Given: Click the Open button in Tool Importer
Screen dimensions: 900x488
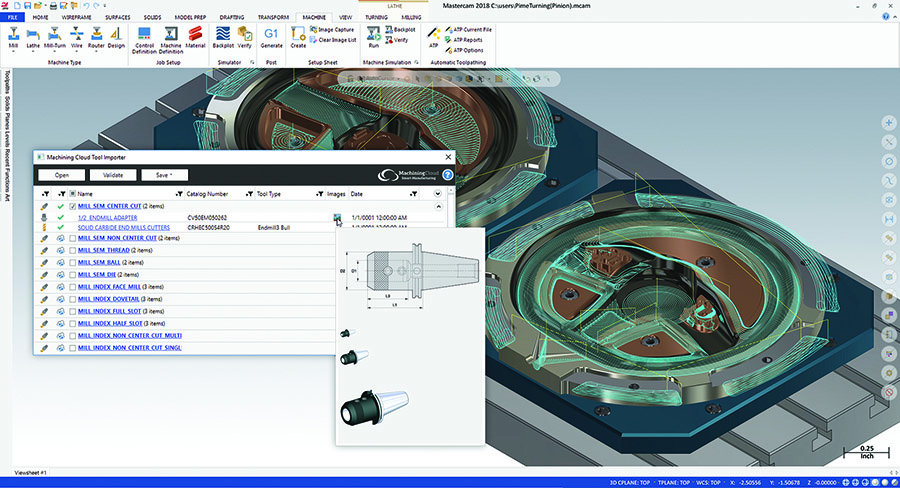Looking at the screenshot, I should point(61,175).
